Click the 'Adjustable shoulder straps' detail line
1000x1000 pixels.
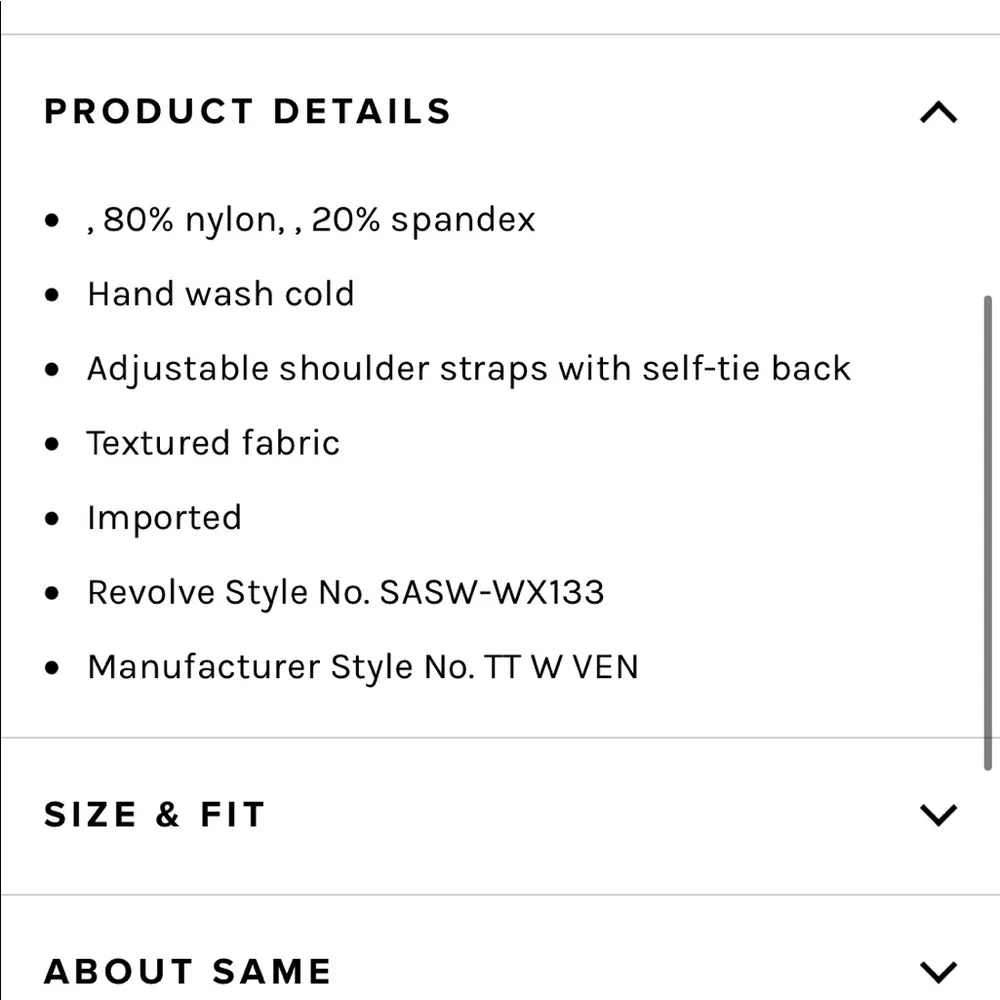coord(468,368)
